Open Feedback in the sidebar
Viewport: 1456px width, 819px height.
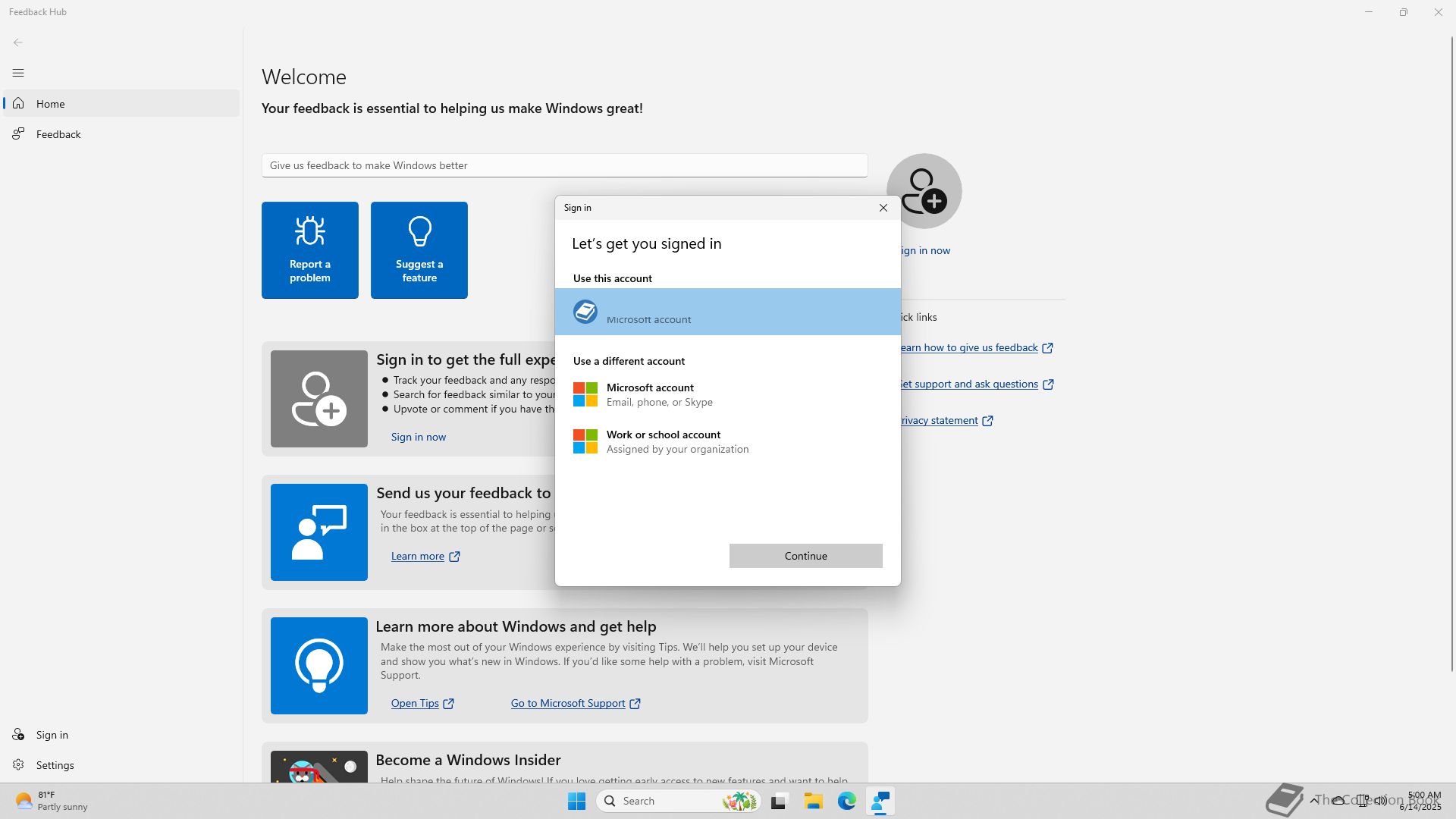pos(58,134)
